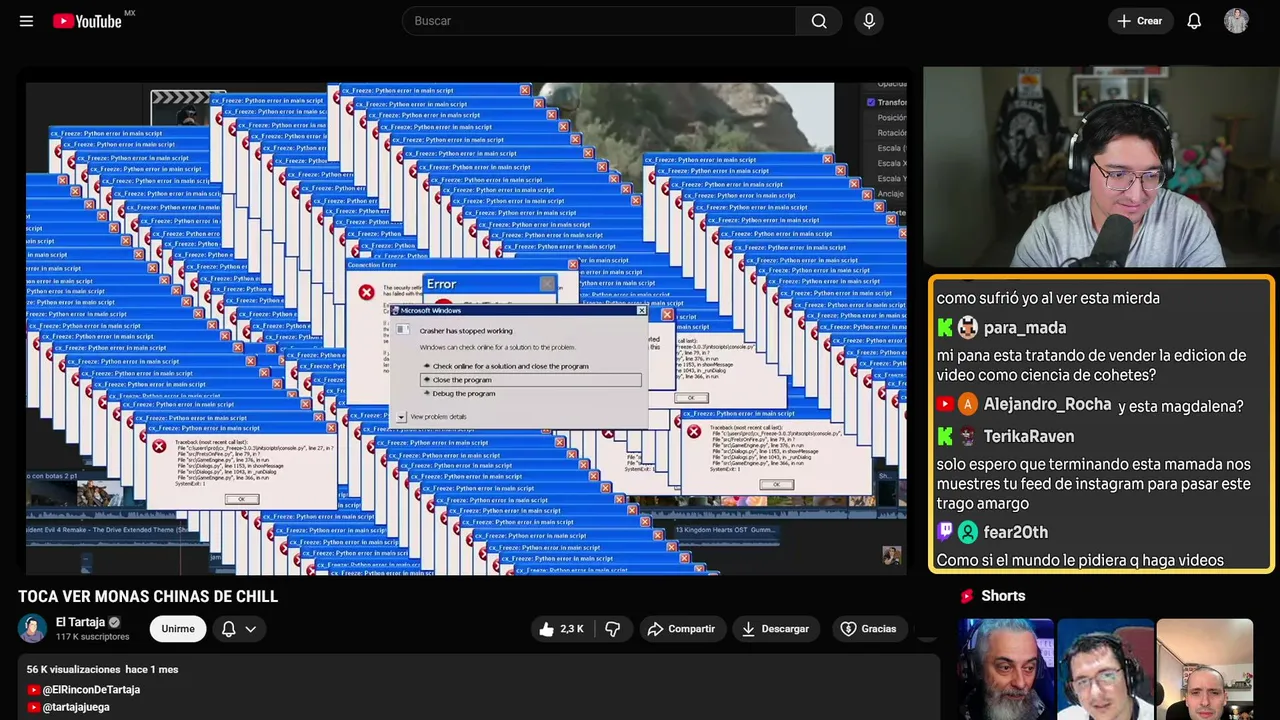Image resolution: width=1280 pixels, height=720 pixels.
Task: Dislike the video with thumbs down
Action: [x=612, y=629]
